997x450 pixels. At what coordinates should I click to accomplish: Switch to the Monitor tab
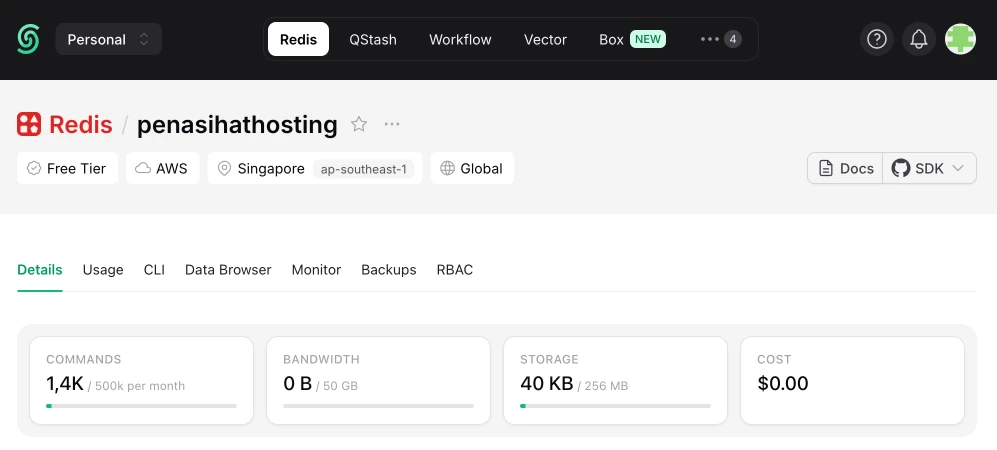tap(317, 270)
